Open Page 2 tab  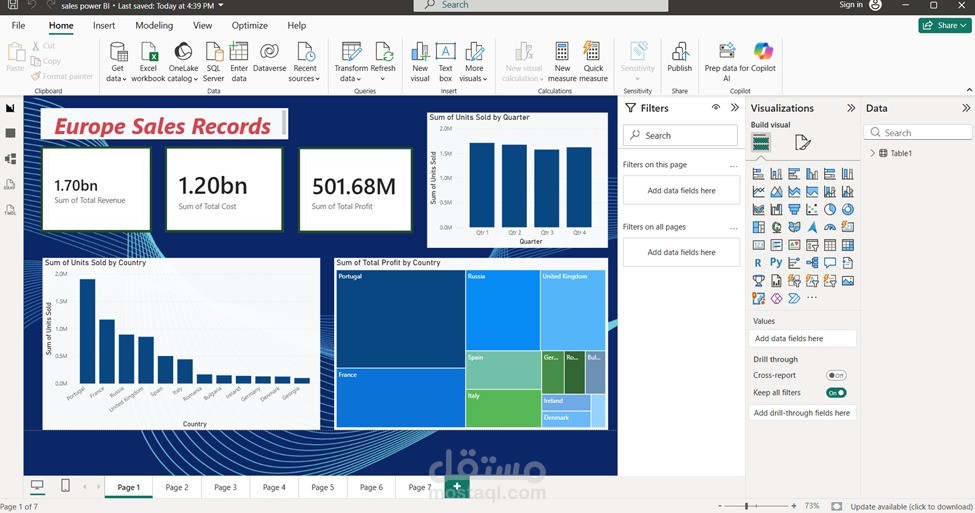click(177, 487)
